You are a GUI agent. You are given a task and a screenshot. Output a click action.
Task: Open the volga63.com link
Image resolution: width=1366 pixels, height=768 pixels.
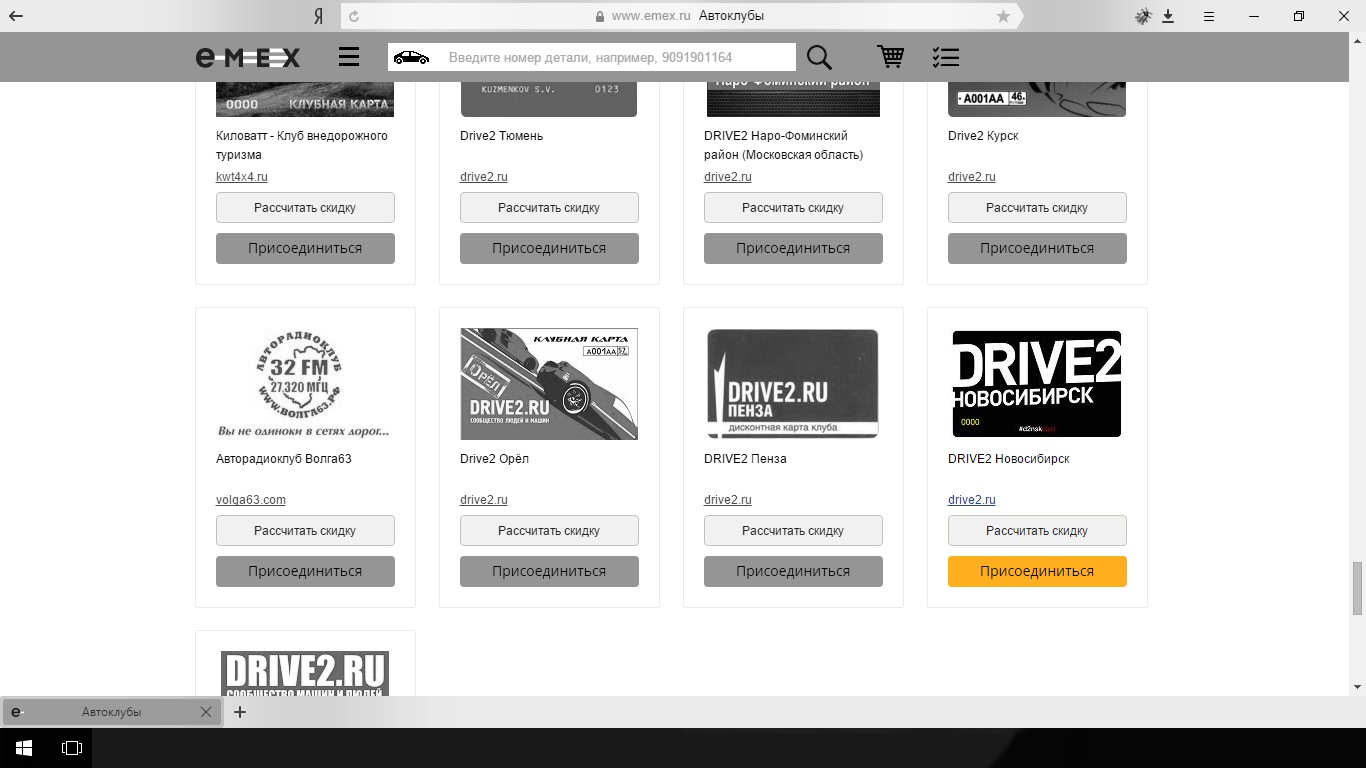click(251, 500)
